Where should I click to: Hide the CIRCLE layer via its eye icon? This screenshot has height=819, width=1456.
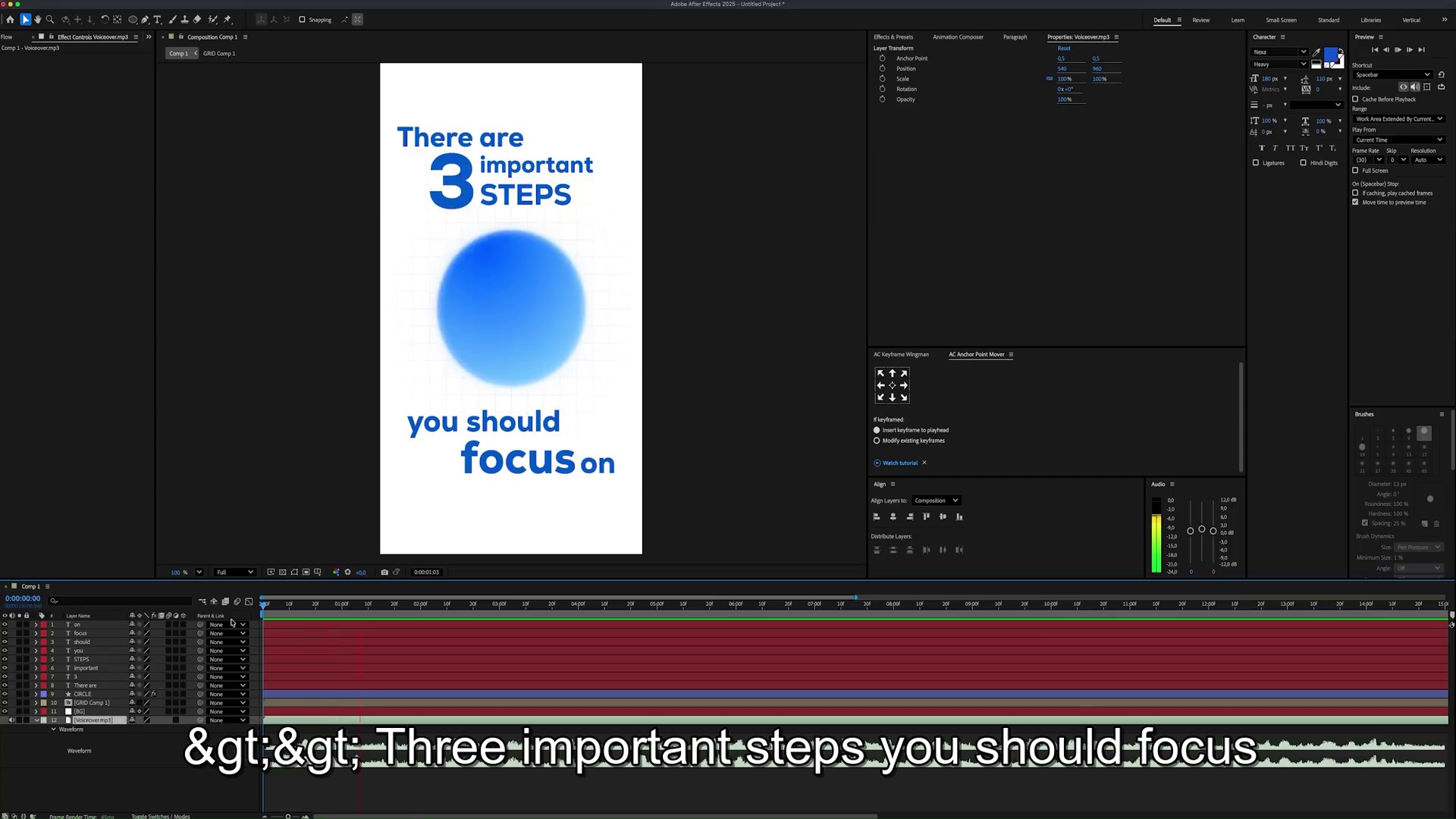click(5, 694)
